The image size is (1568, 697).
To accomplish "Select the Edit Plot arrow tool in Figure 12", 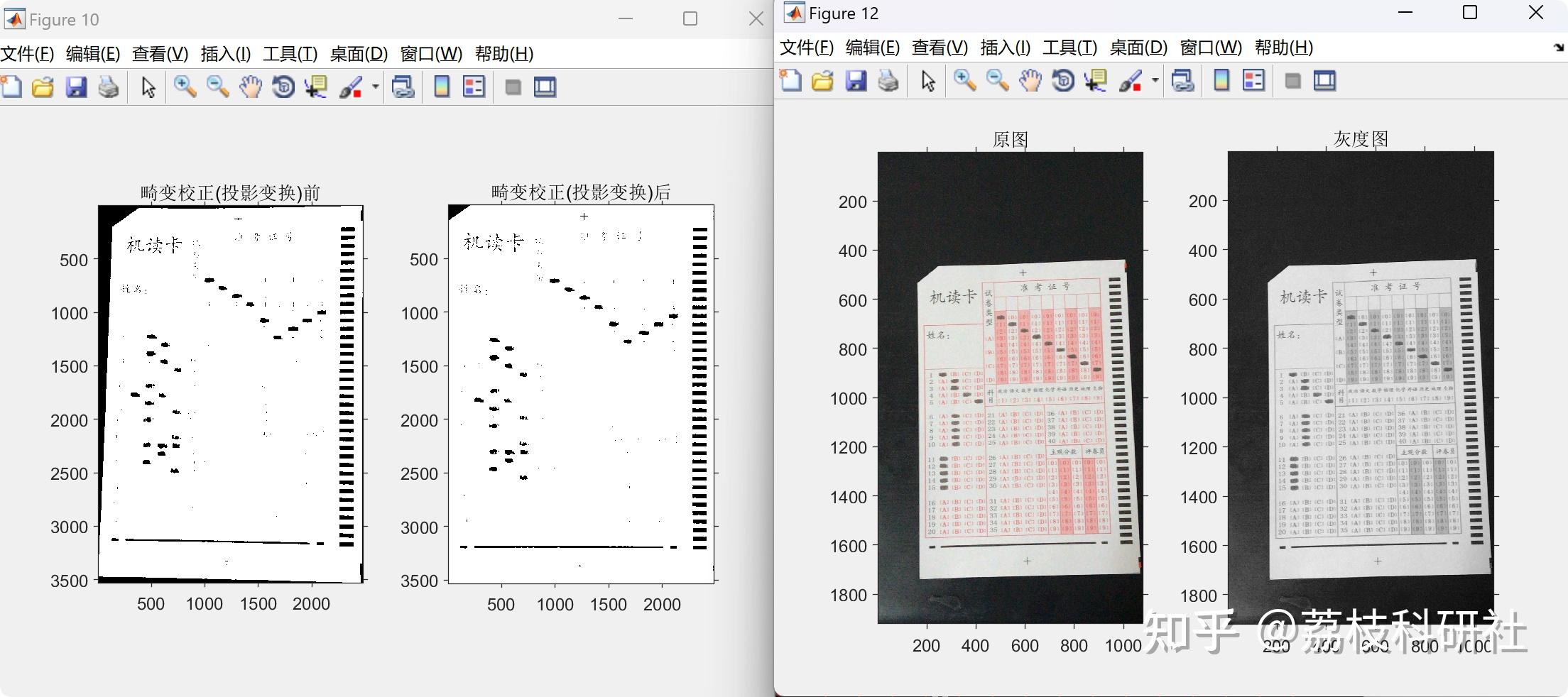I will [x=927, y=81].
